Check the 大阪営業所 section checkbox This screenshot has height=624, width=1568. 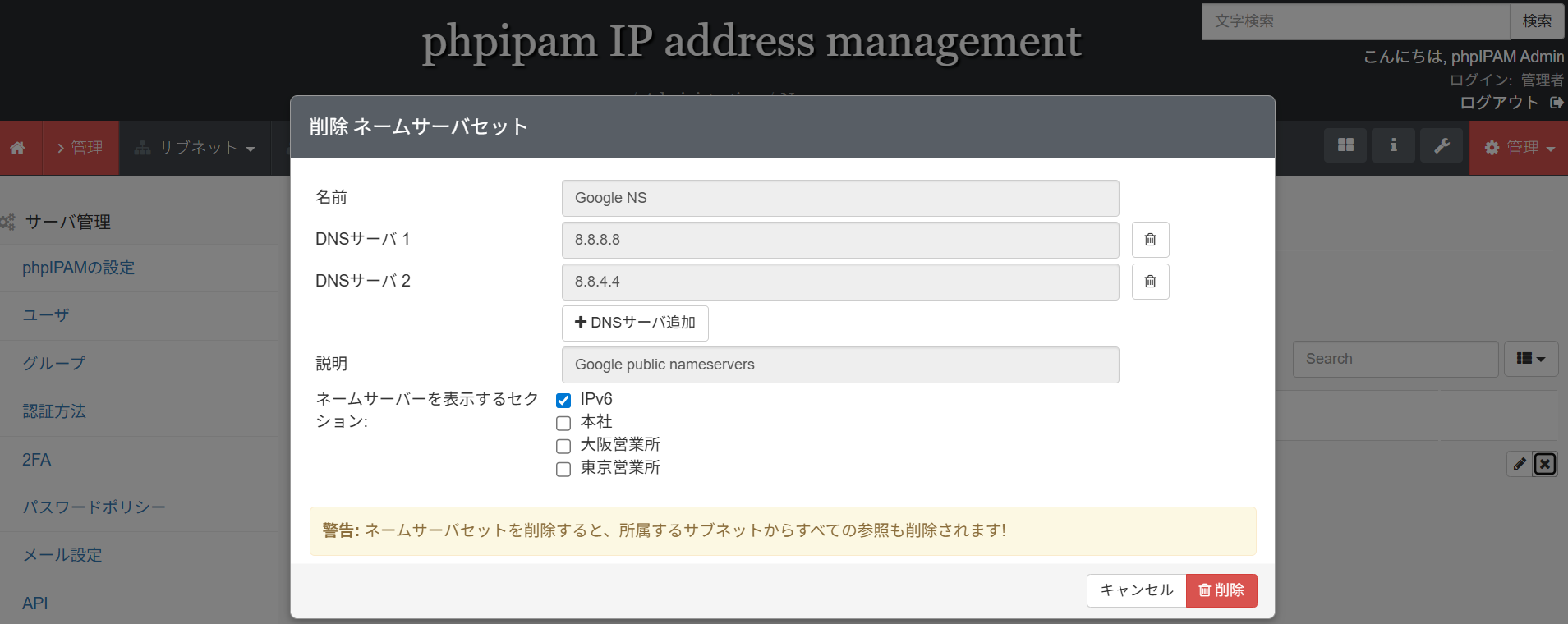tap(563, 447)
